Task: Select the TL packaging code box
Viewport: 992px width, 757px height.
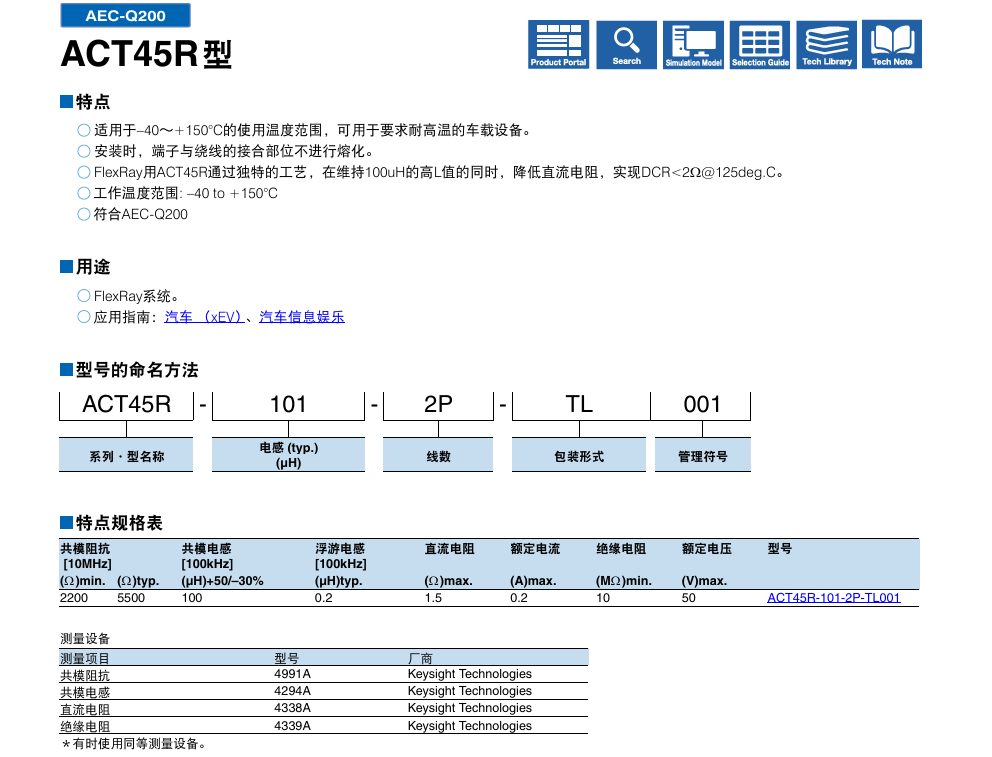Action: [x=580, y=405]
